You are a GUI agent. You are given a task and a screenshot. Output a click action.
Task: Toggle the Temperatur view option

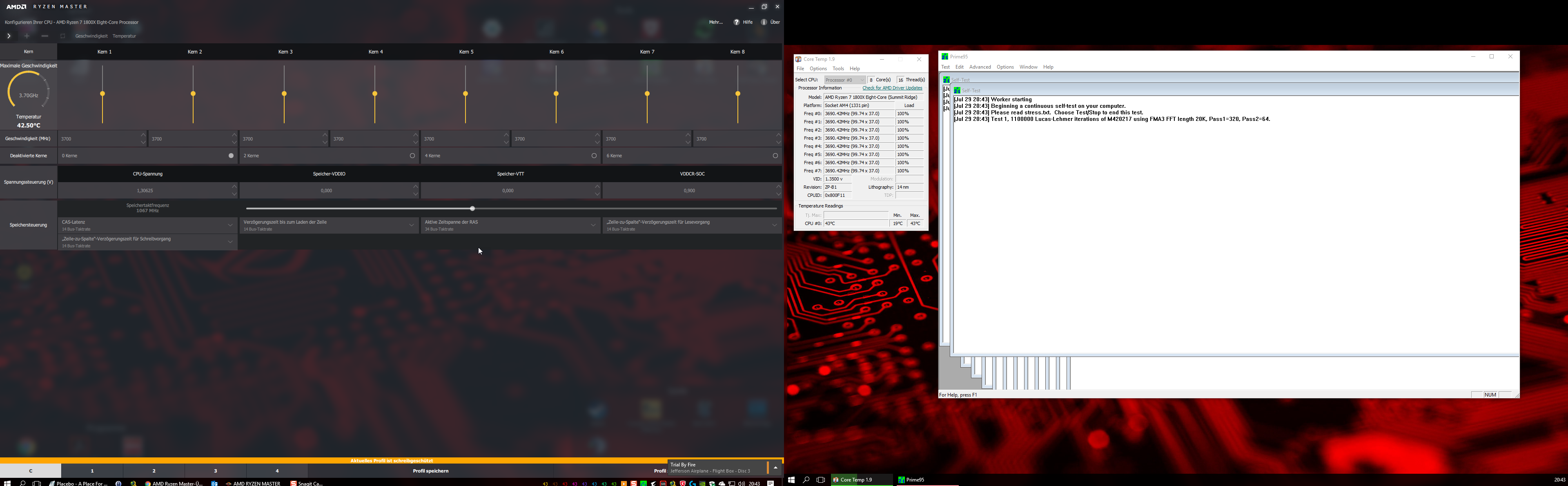click(124, 36)
